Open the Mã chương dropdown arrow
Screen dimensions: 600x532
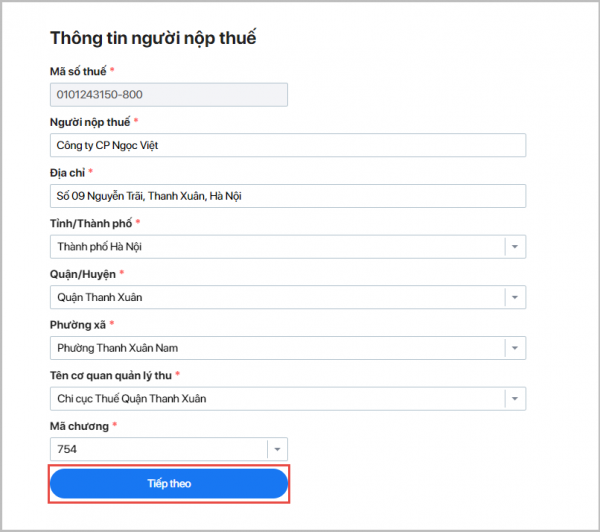coord(277,450)
